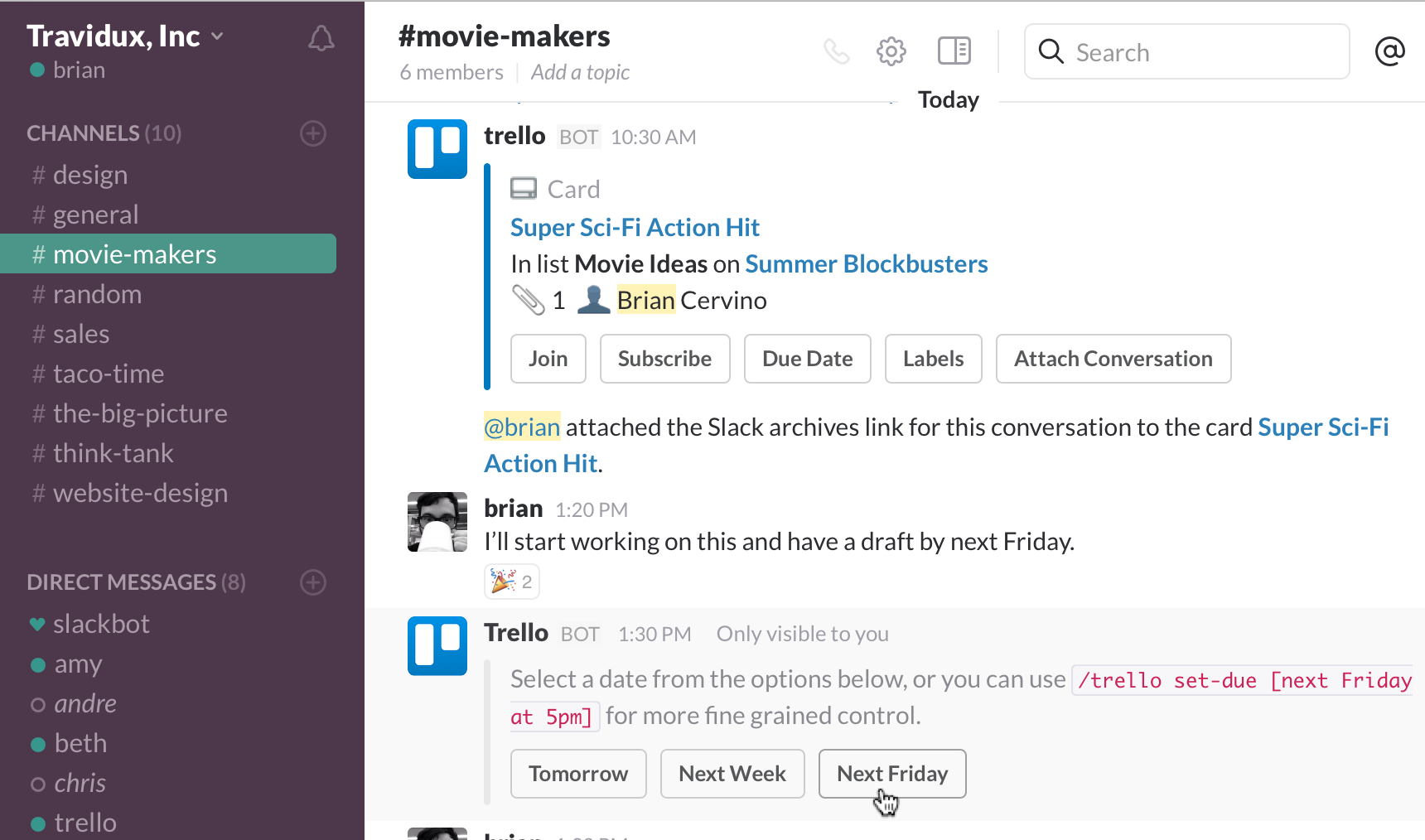Click the search magnifier icon
This screenshot has width=1425, height=840.
(1051, 51)
